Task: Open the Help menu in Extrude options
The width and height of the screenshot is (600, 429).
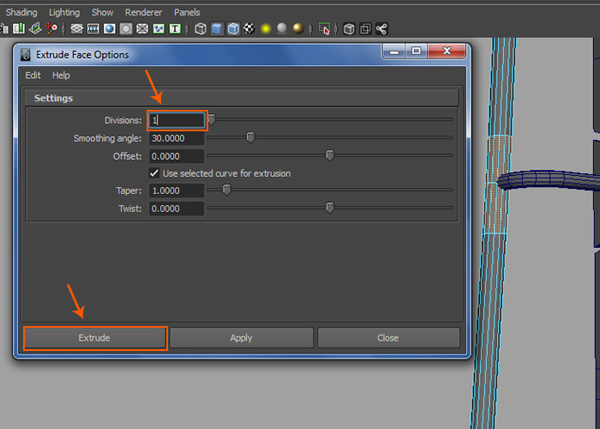Action: (x=61, y=75)
